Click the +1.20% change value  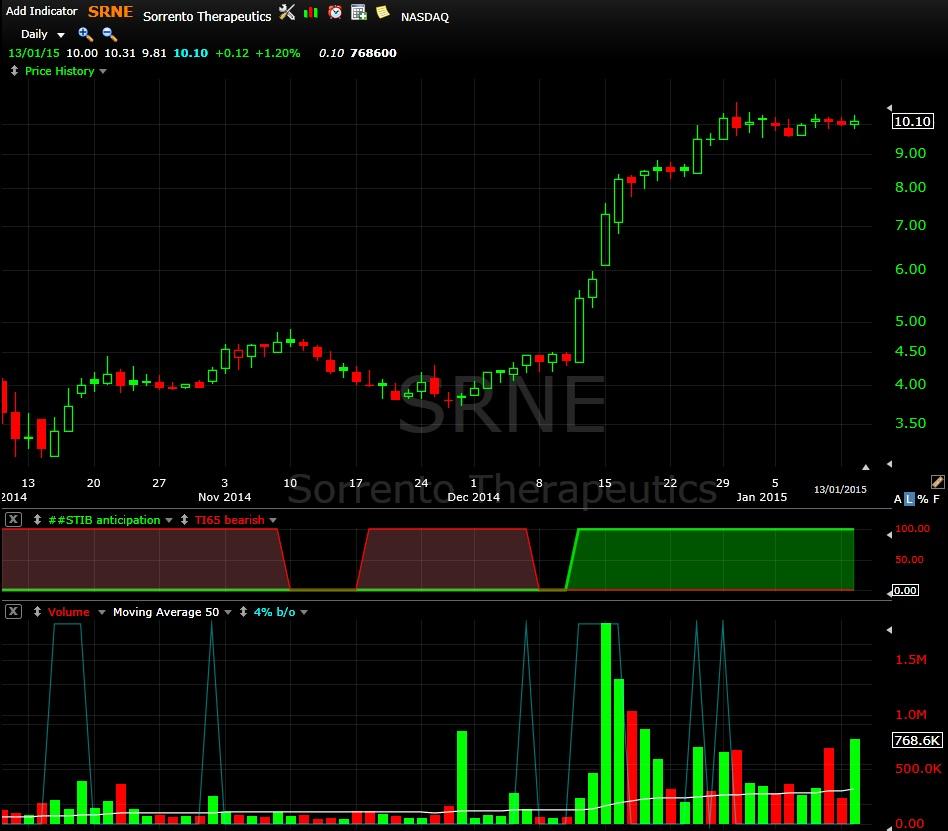pos(278,53)
